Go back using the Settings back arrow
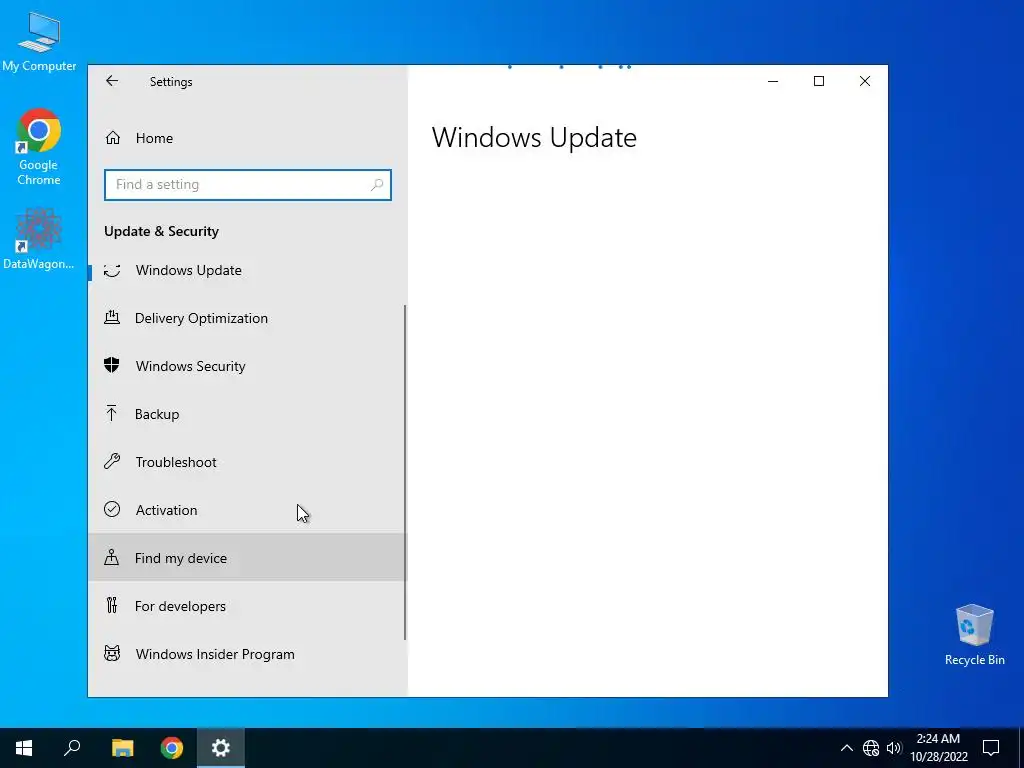 tap(112, 81)
